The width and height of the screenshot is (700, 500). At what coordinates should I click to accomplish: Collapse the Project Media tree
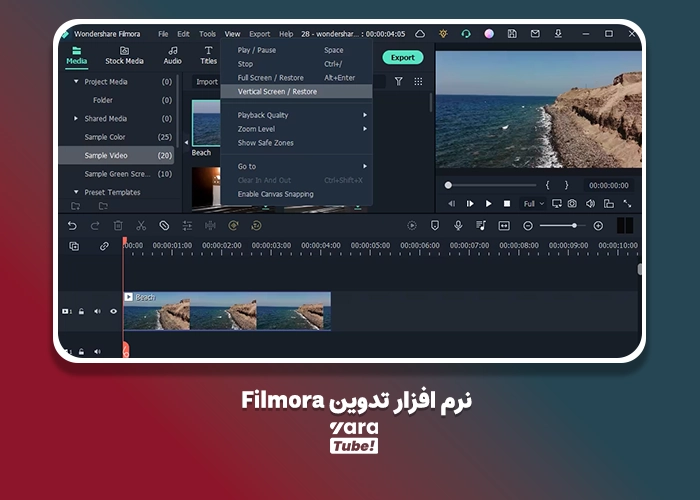[76, 81]
